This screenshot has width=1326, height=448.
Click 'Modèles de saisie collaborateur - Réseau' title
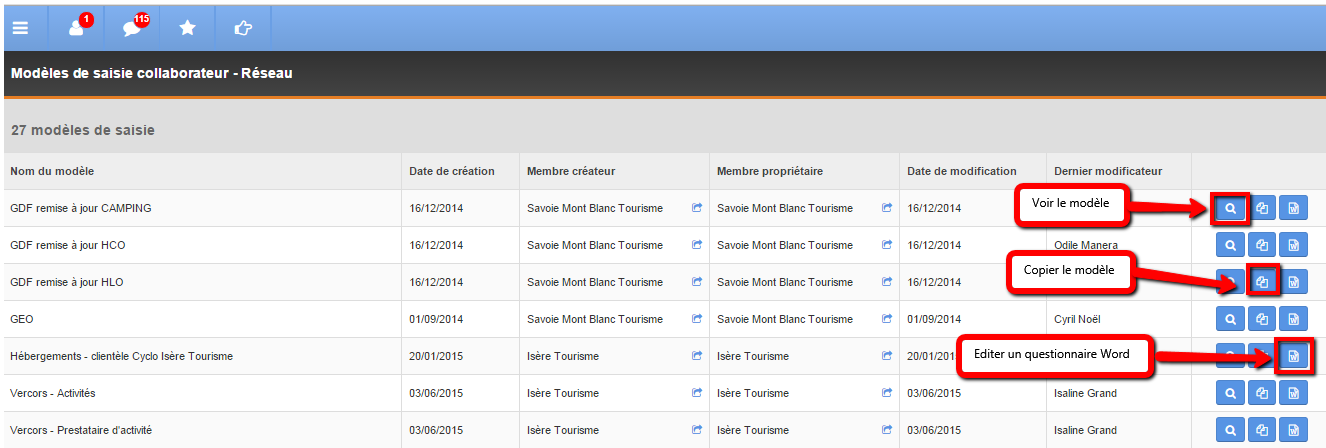(152, 73)
